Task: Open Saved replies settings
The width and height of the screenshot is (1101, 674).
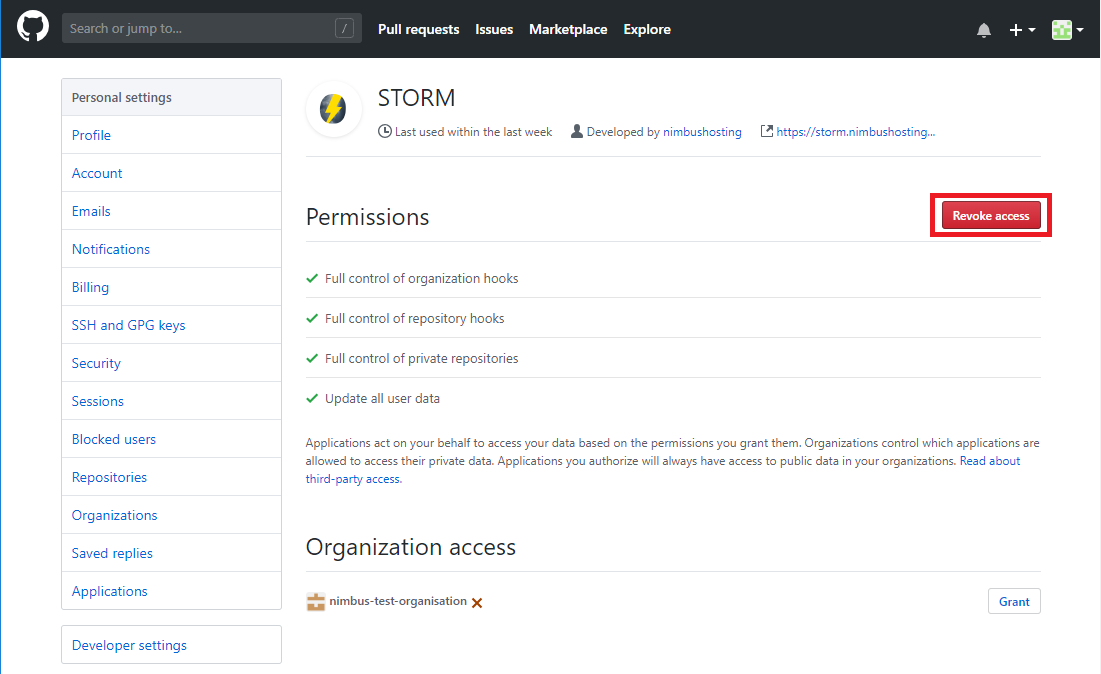Action: 171,553
